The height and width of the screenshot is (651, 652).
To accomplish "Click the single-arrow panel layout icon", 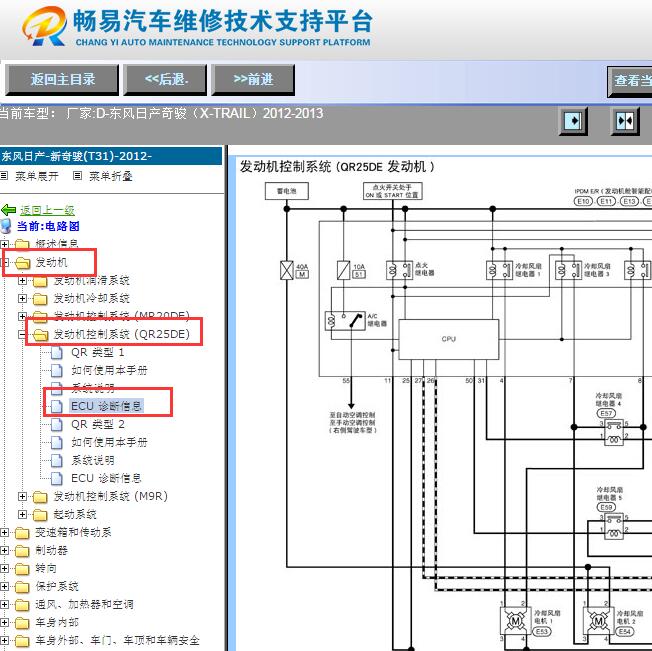I will (573, 121).
